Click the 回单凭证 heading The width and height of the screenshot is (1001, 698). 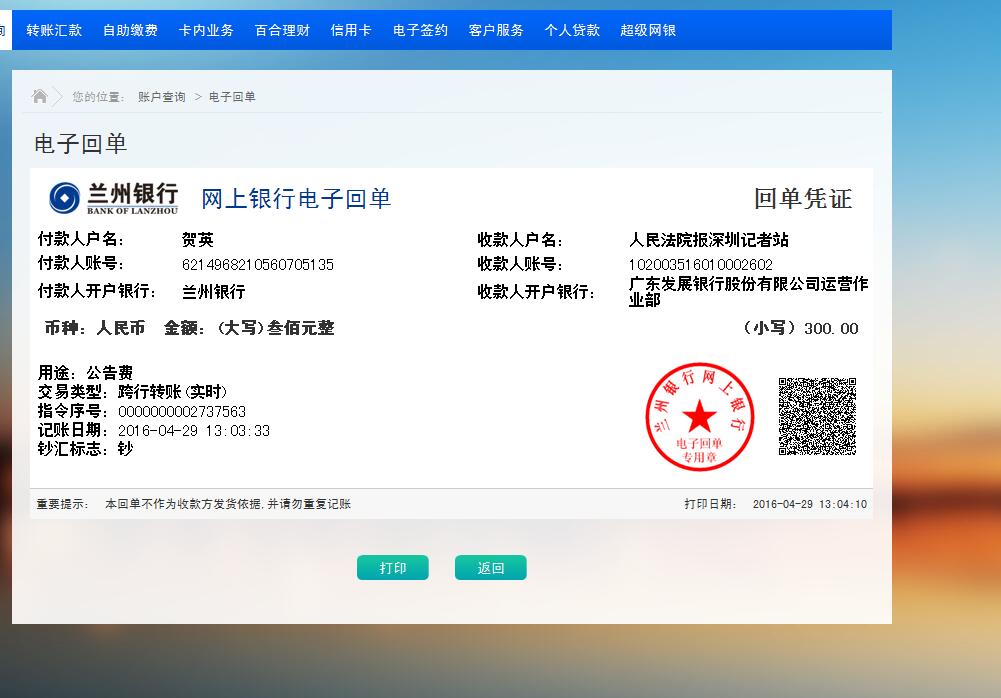803,199
